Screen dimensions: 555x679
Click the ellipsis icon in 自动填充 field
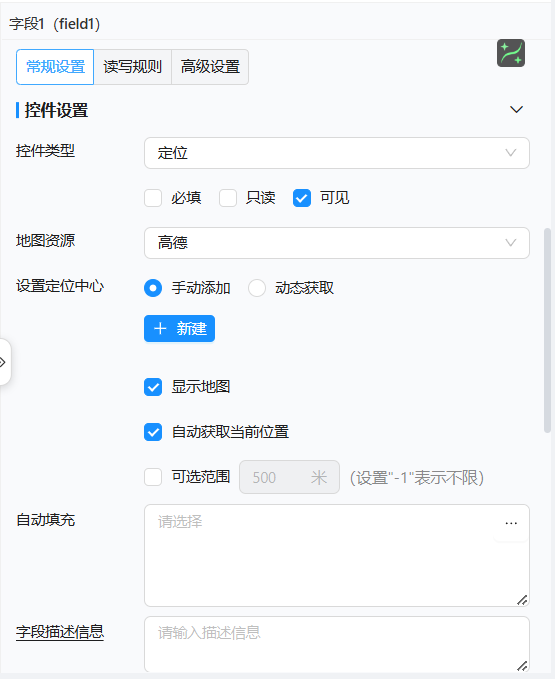pos(511,523)
